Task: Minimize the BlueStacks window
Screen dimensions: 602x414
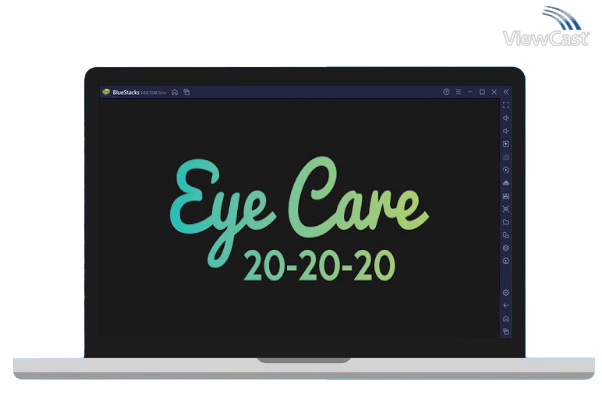Action: [x=470, y=92]
